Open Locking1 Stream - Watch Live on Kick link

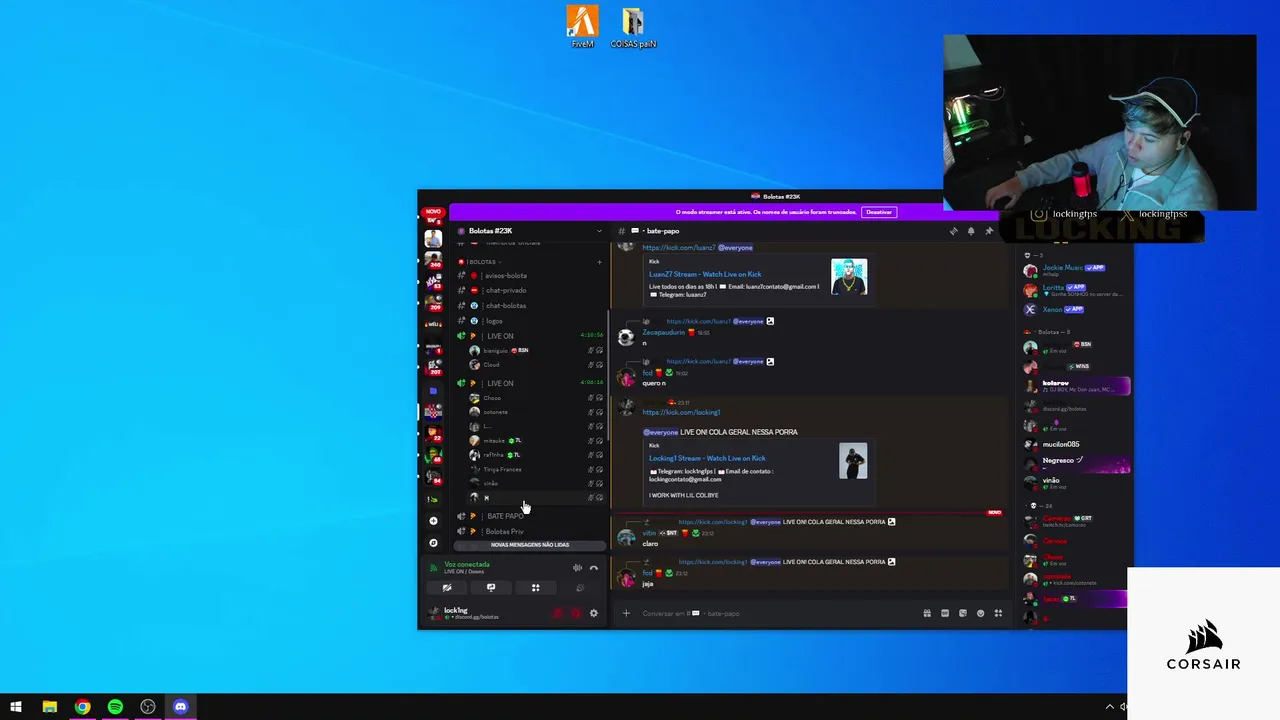point(707,458)
